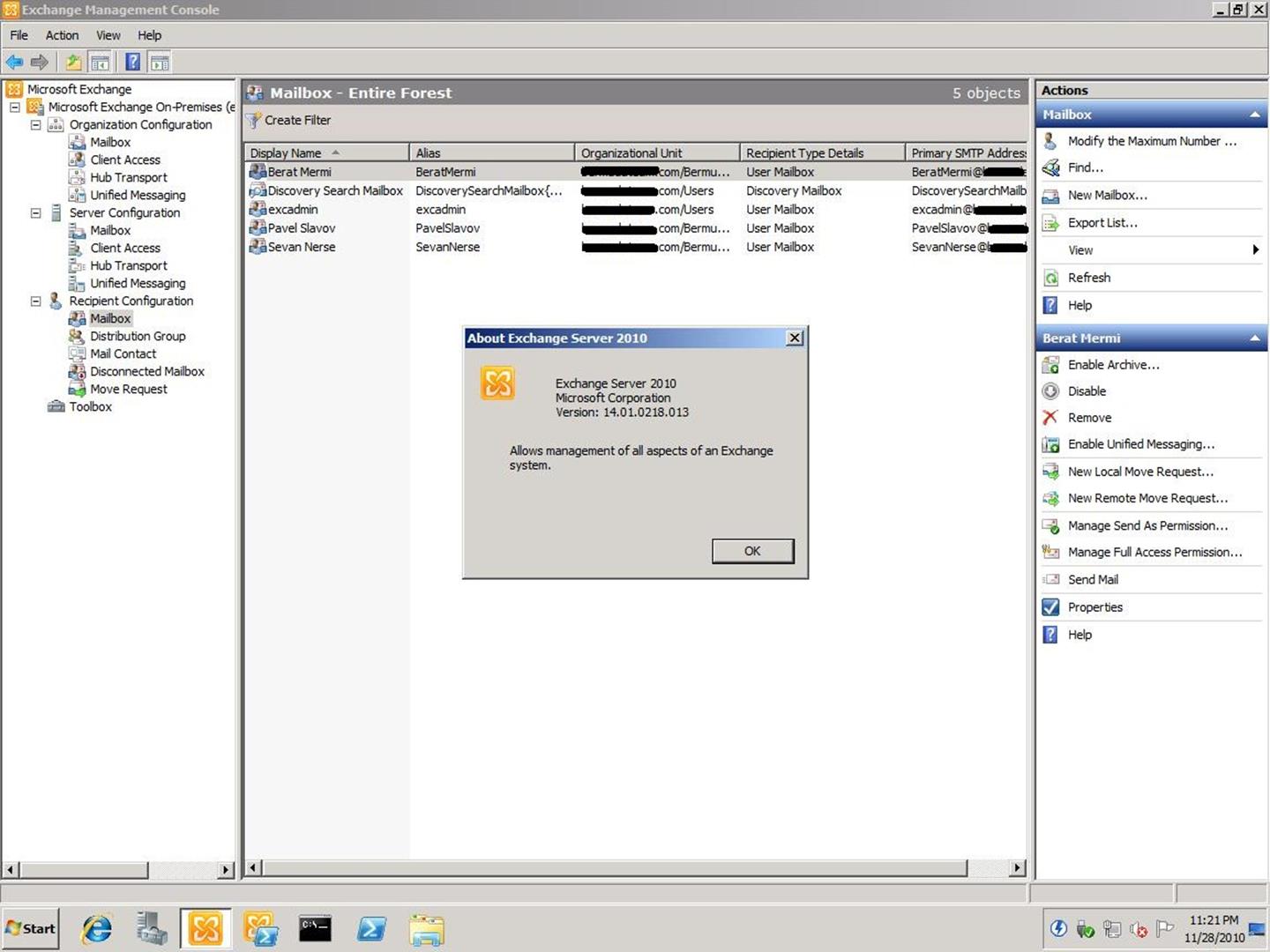Viewport: 1270px width, 952px height.
Task: Click the Windows Start button
Action: point(31,928)
